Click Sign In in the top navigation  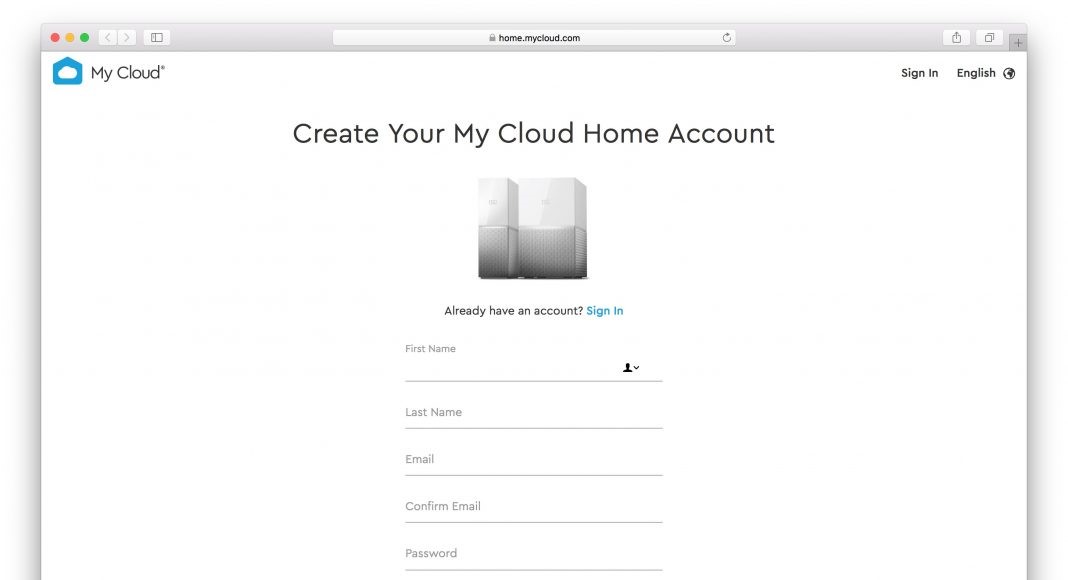click(920, 73)
